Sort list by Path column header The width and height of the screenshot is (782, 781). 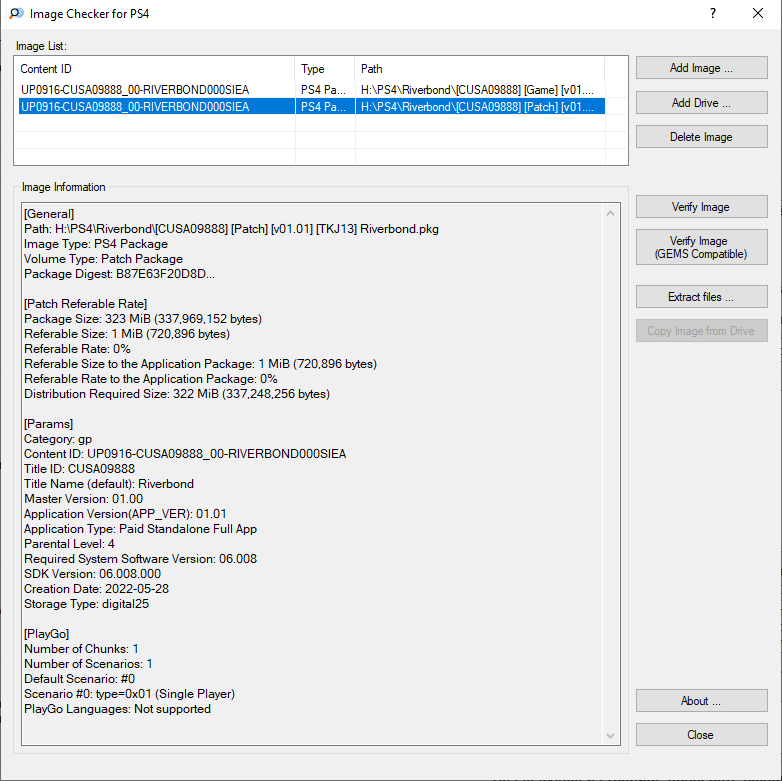tap(480, 69)
